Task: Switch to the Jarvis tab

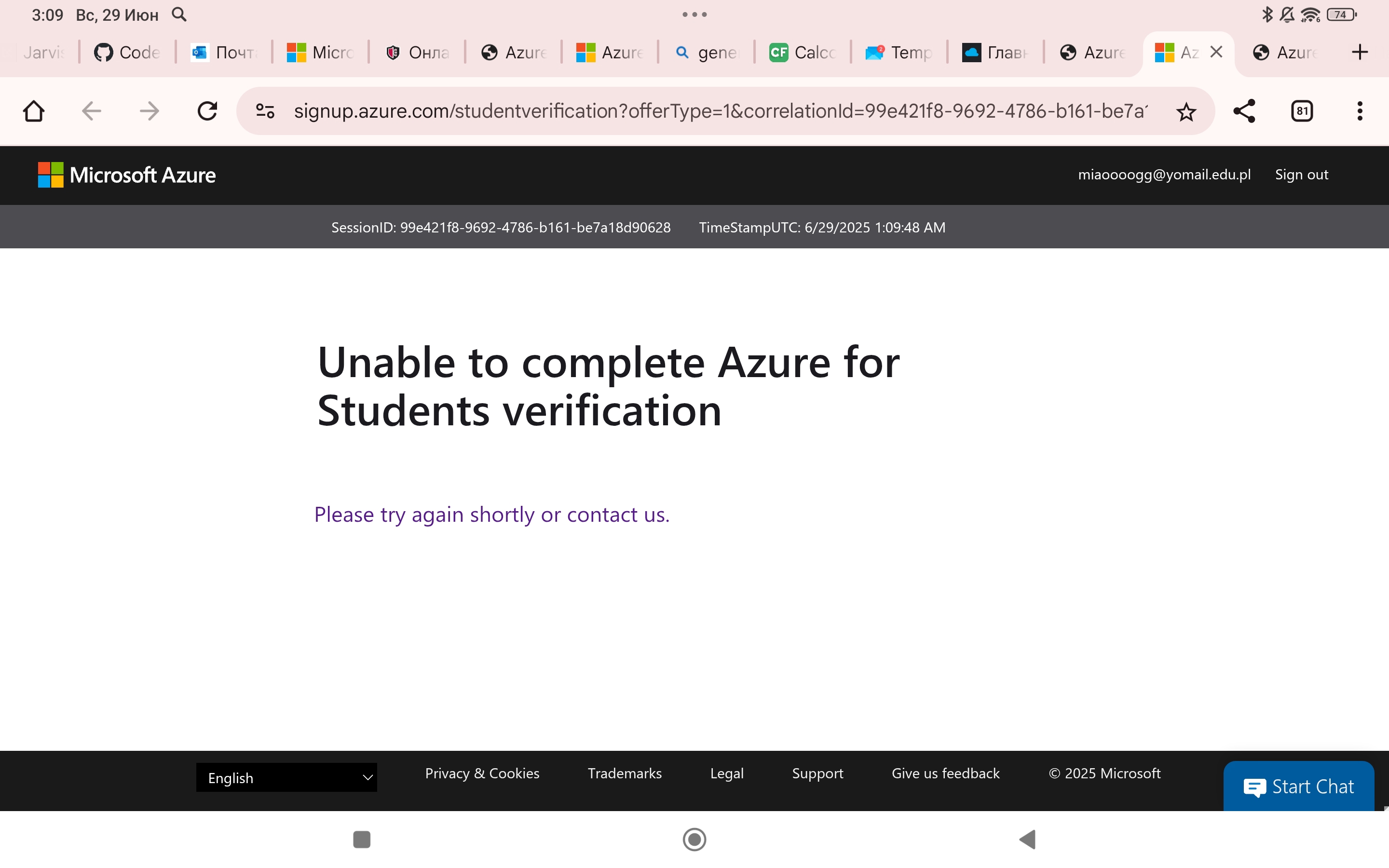Action: click(x=40, y=52)
